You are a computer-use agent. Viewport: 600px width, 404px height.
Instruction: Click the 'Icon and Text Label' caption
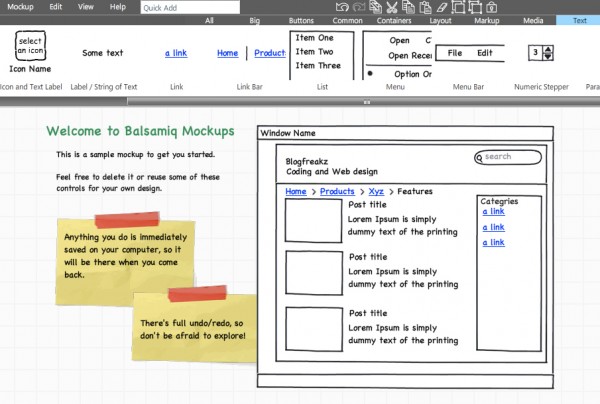click(x=31, y=87)
